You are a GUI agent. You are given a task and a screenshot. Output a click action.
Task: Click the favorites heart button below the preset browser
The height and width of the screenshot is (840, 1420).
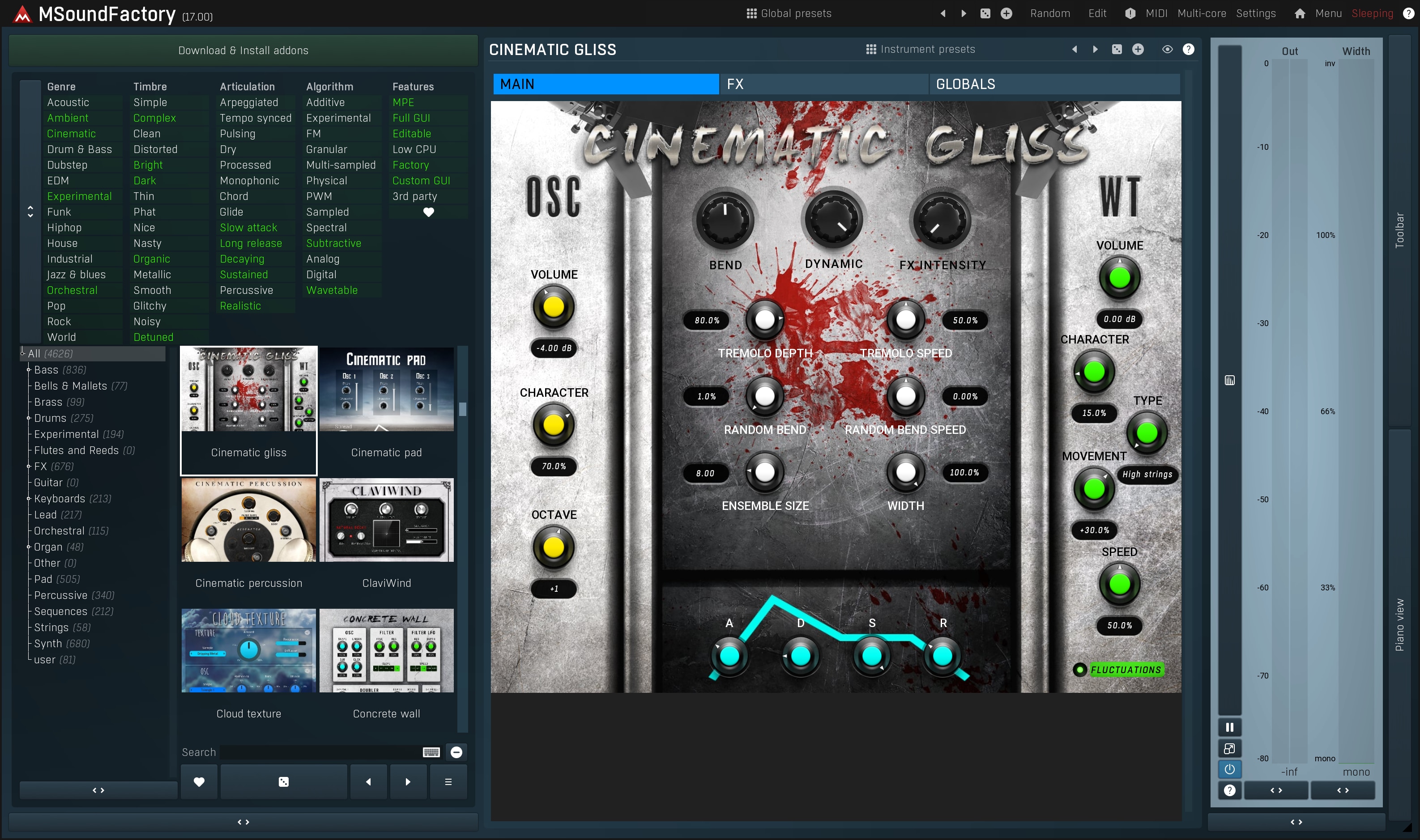point(199,782)
